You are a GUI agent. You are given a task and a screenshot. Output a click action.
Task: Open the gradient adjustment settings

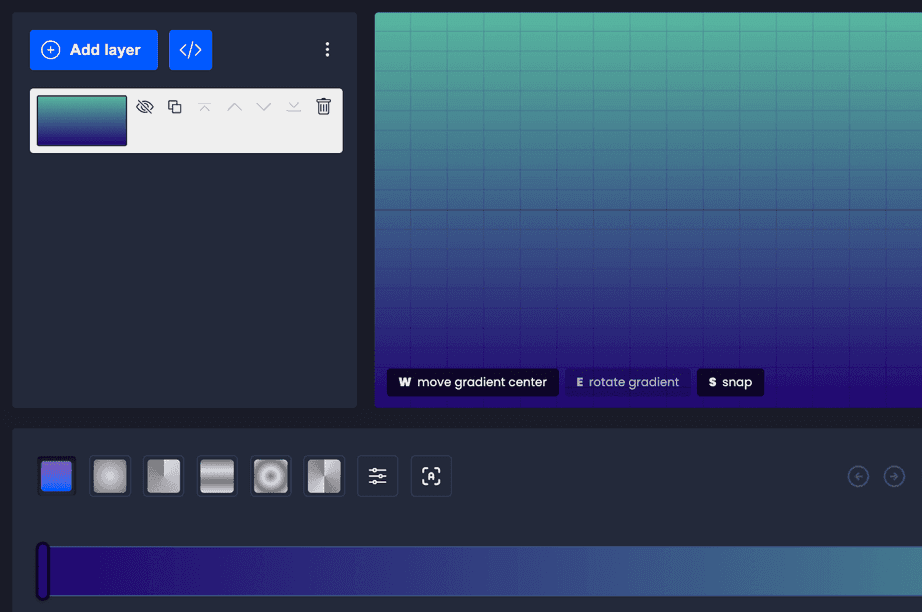point(377,476)
